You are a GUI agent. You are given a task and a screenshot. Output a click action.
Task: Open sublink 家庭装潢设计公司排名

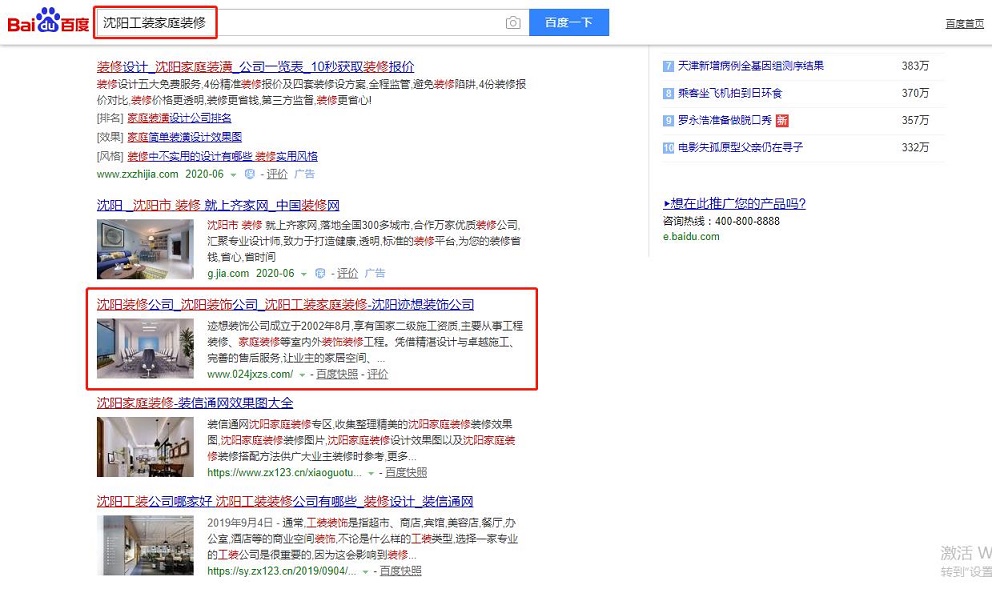(x=179, y=118)
